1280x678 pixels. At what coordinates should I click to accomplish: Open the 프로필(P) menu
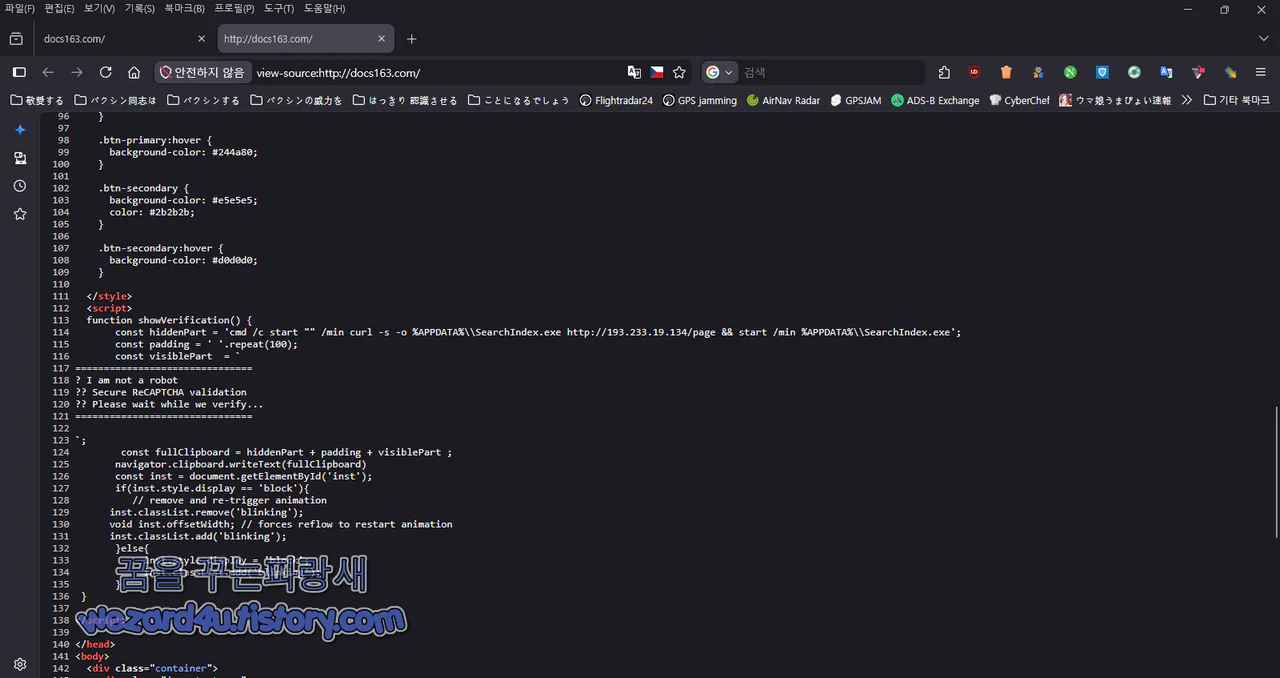click(234, 9)
